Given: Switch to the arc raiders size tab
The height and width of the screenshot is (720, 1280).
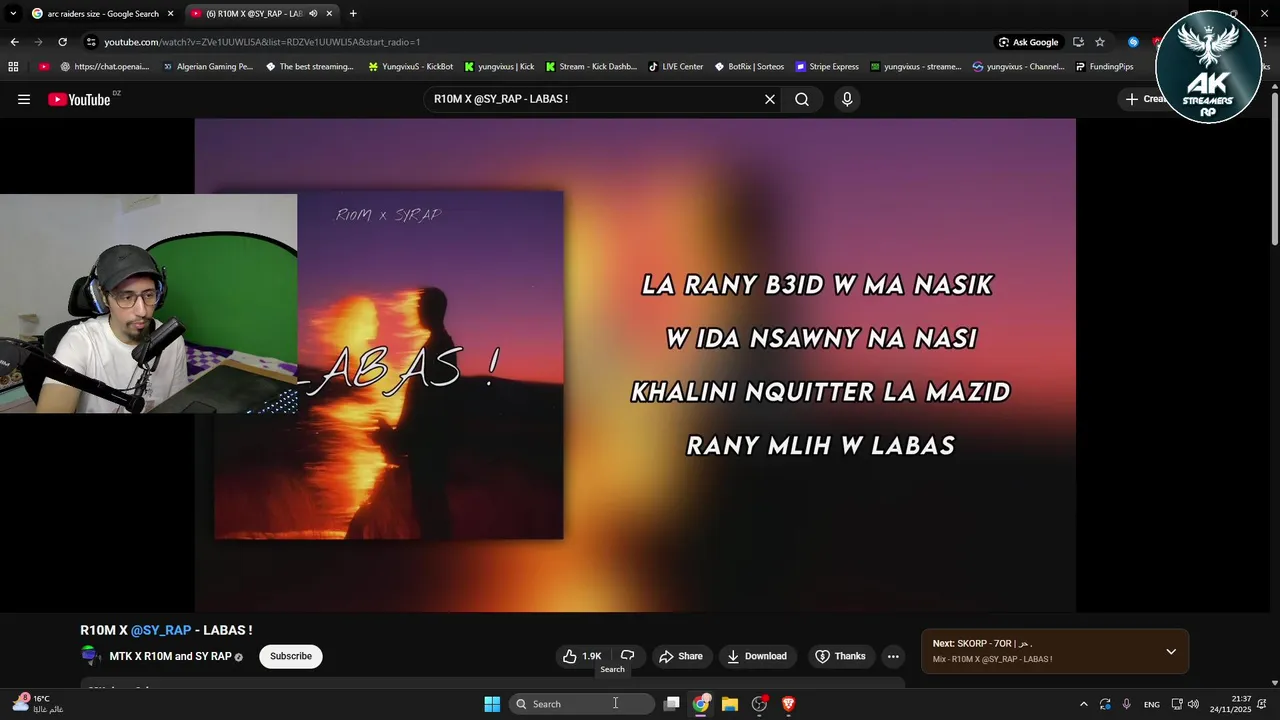Looking at the screenshot, I should pos(102,14).
